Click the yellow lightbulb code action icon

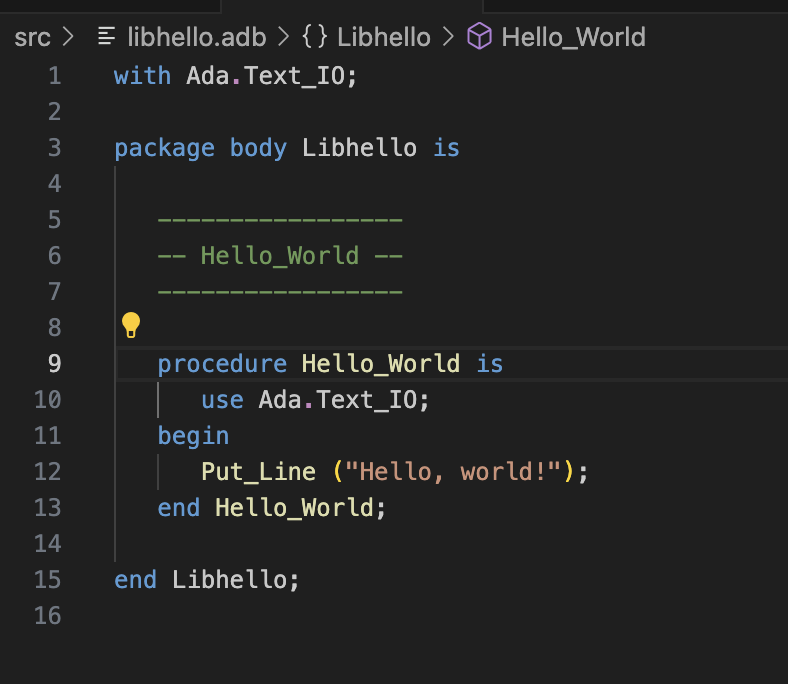coord(131,325)
